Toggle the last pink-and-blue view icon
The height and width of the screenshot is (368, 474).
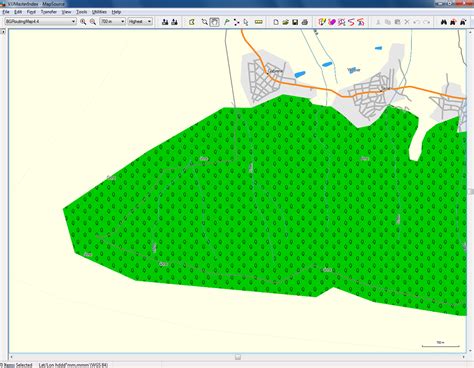point(361,22)
